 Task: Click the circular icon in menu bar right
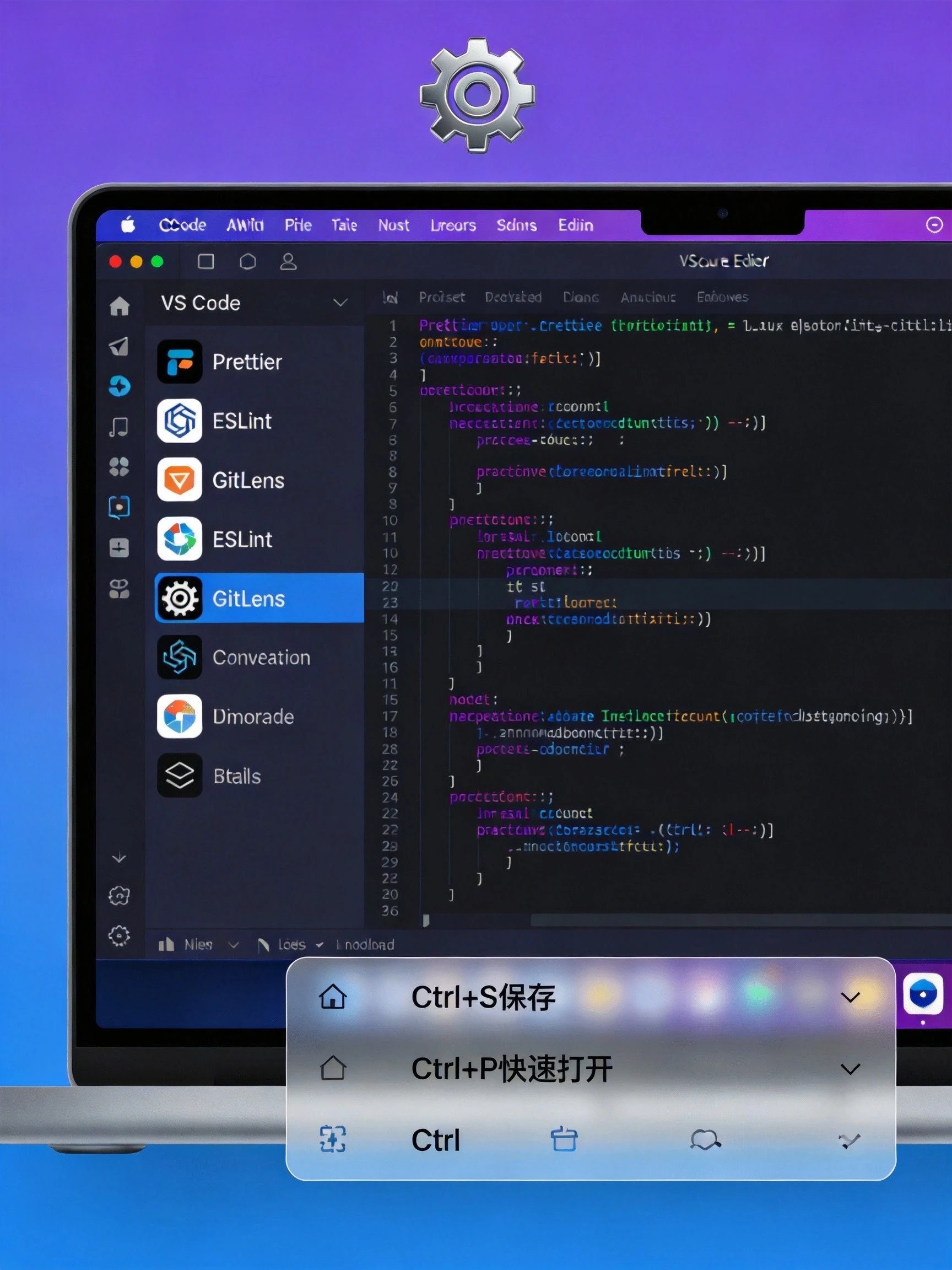pos(934,224)
